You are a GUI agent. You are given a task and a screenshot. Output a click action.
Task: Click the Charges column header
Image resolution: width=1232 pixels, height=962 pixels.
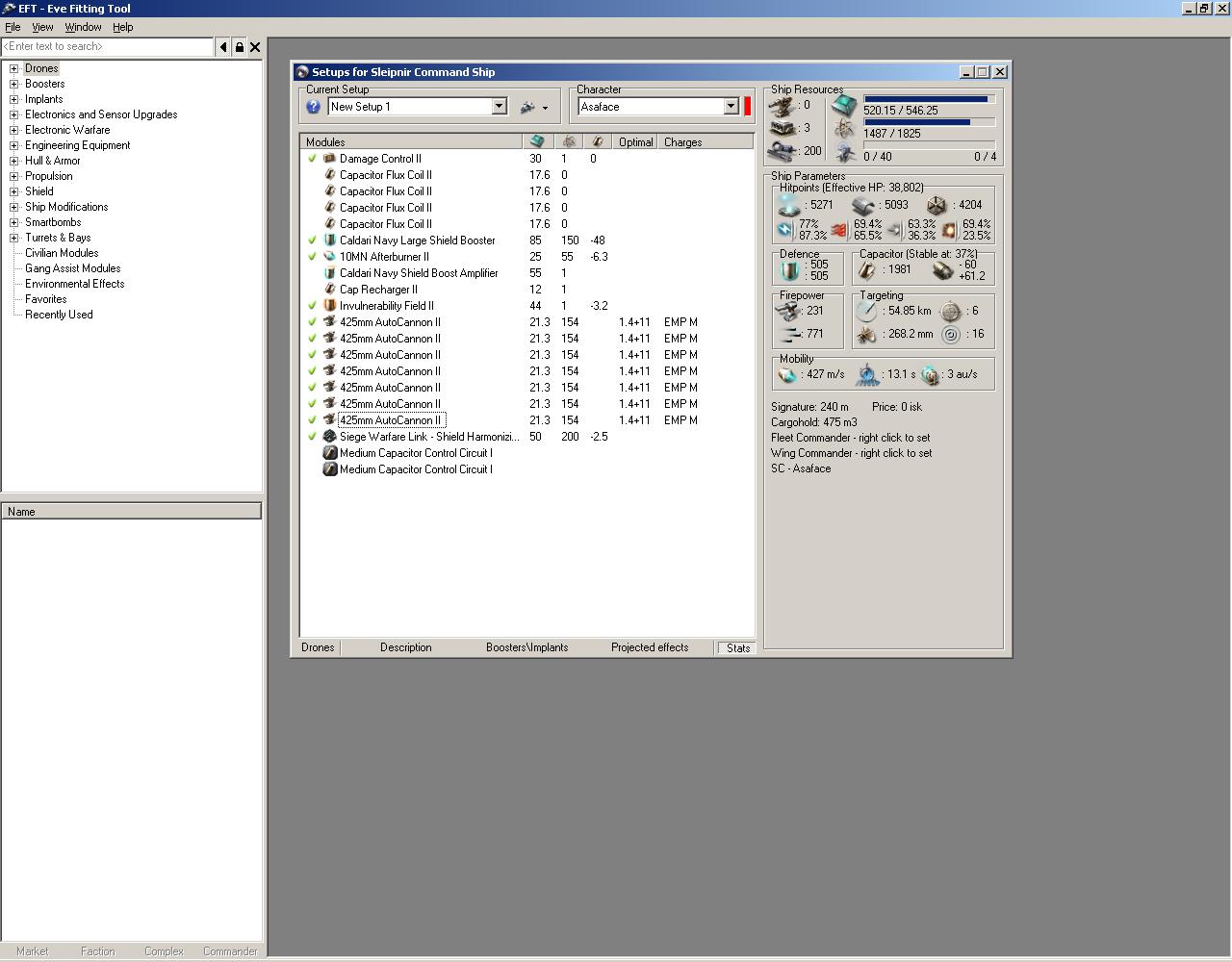(706, 142)
